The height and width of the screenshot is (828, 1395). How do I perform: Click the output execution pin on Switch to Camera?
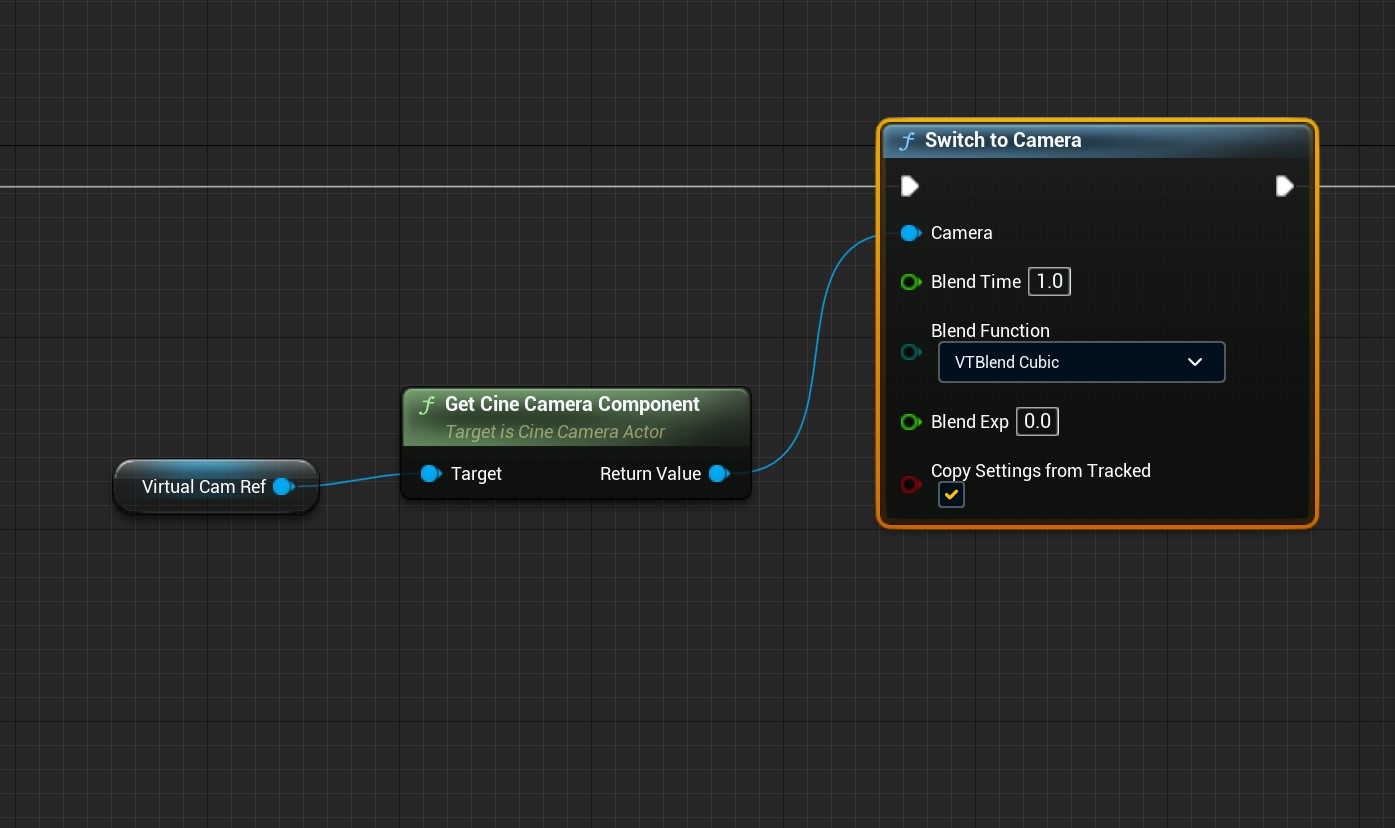[x=1284, y=186]
